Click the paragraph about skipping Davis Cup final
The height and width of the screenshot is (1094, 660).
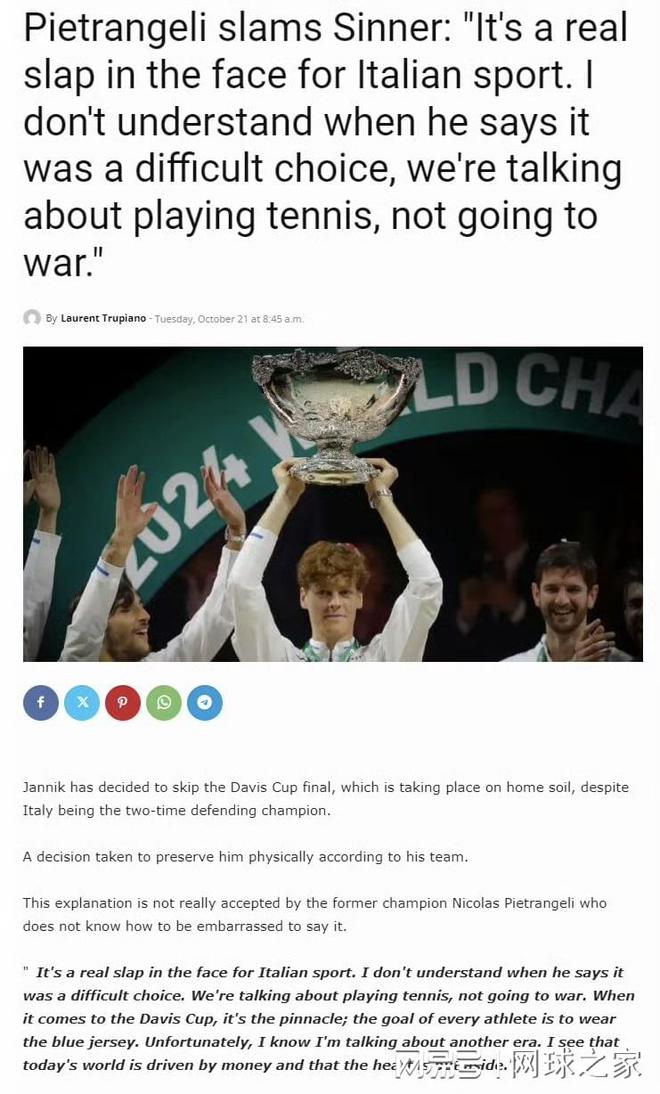325,799
